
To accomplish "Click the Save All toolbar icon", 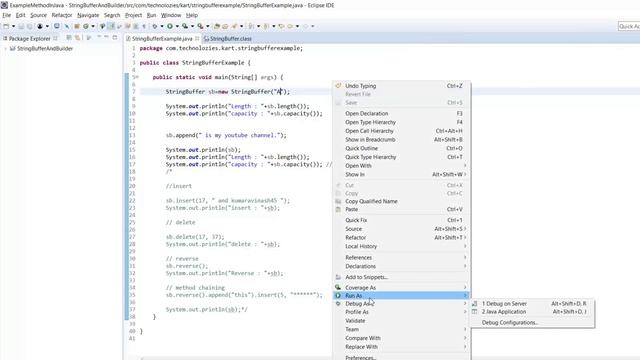I will 29,26.
